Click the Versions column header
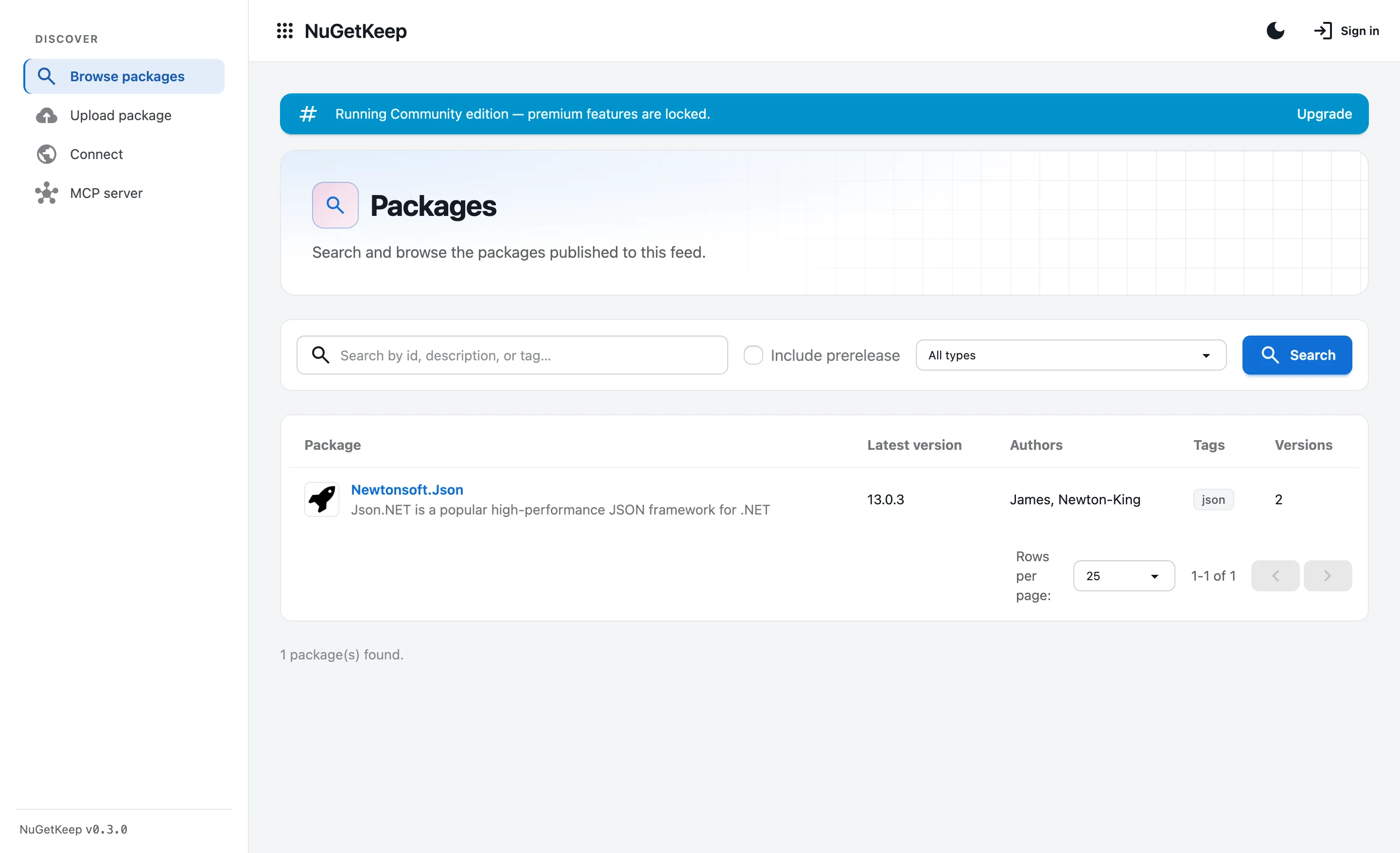The image size is (1400, 853). point(1303,445)
